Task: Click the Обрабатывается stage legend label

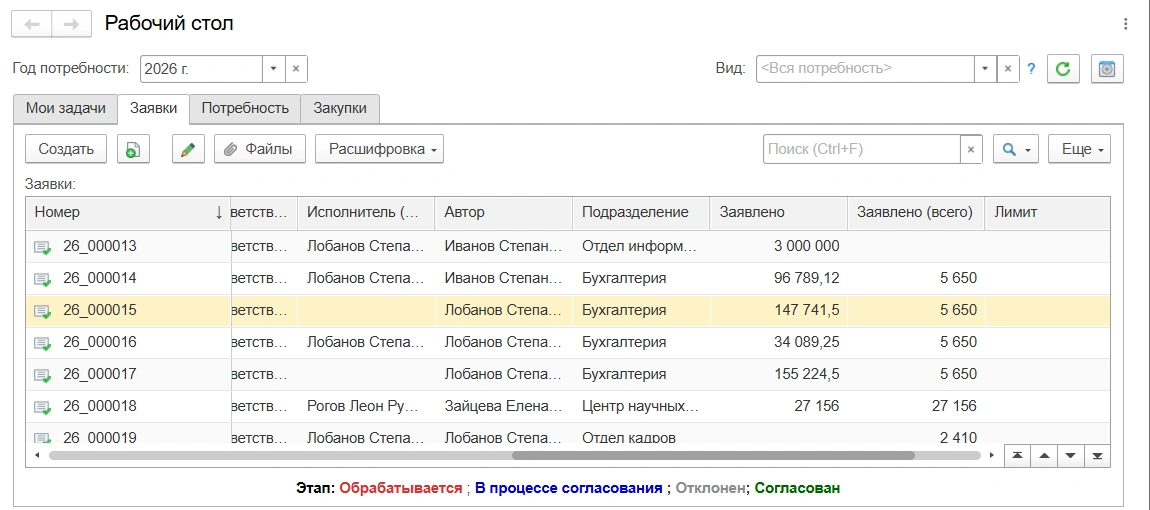Action: [401, 487]
